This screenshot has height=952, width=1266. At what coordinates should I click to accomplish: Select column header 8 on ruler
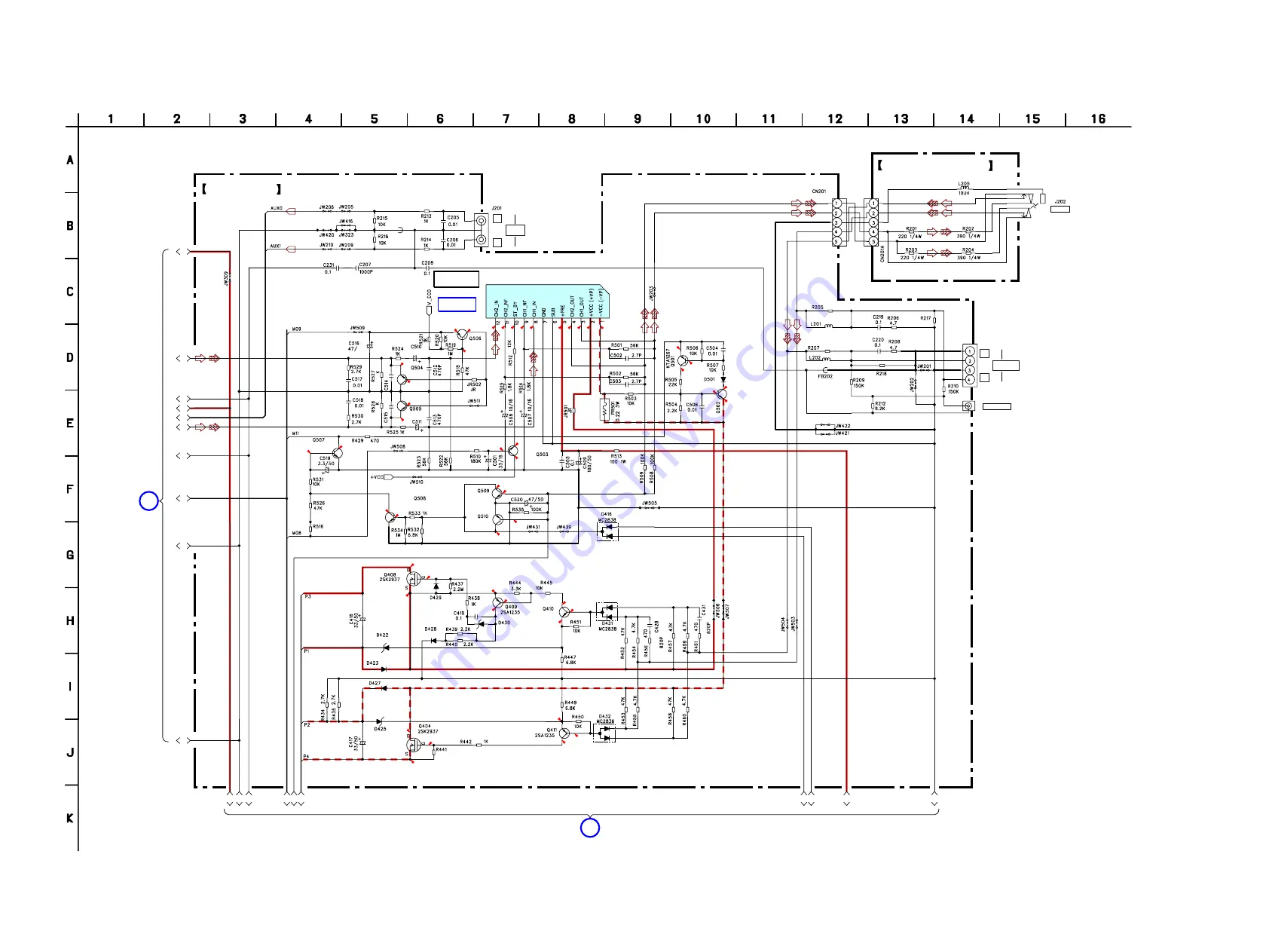point(572,119)
